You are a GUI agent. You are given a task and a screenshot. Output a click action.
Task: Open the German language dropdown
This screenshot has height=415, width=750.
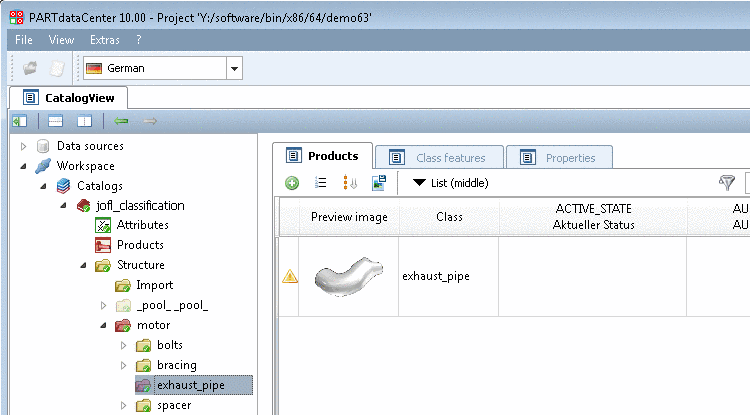pos(235,68)
